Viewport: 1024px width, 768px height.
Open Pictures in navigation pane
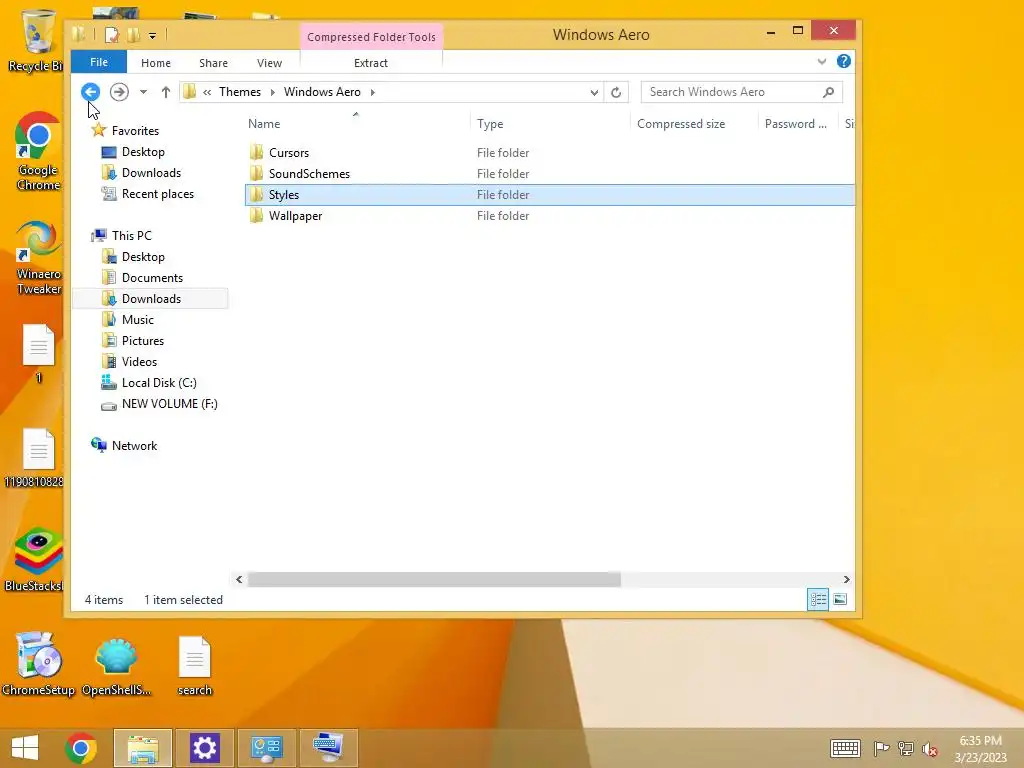[x=142, y=340]
